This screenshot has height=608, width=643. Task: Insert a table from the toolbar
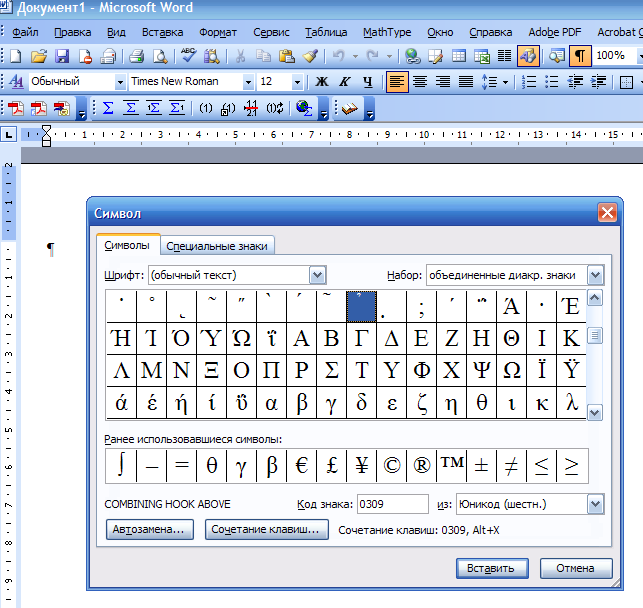[458, 56]
